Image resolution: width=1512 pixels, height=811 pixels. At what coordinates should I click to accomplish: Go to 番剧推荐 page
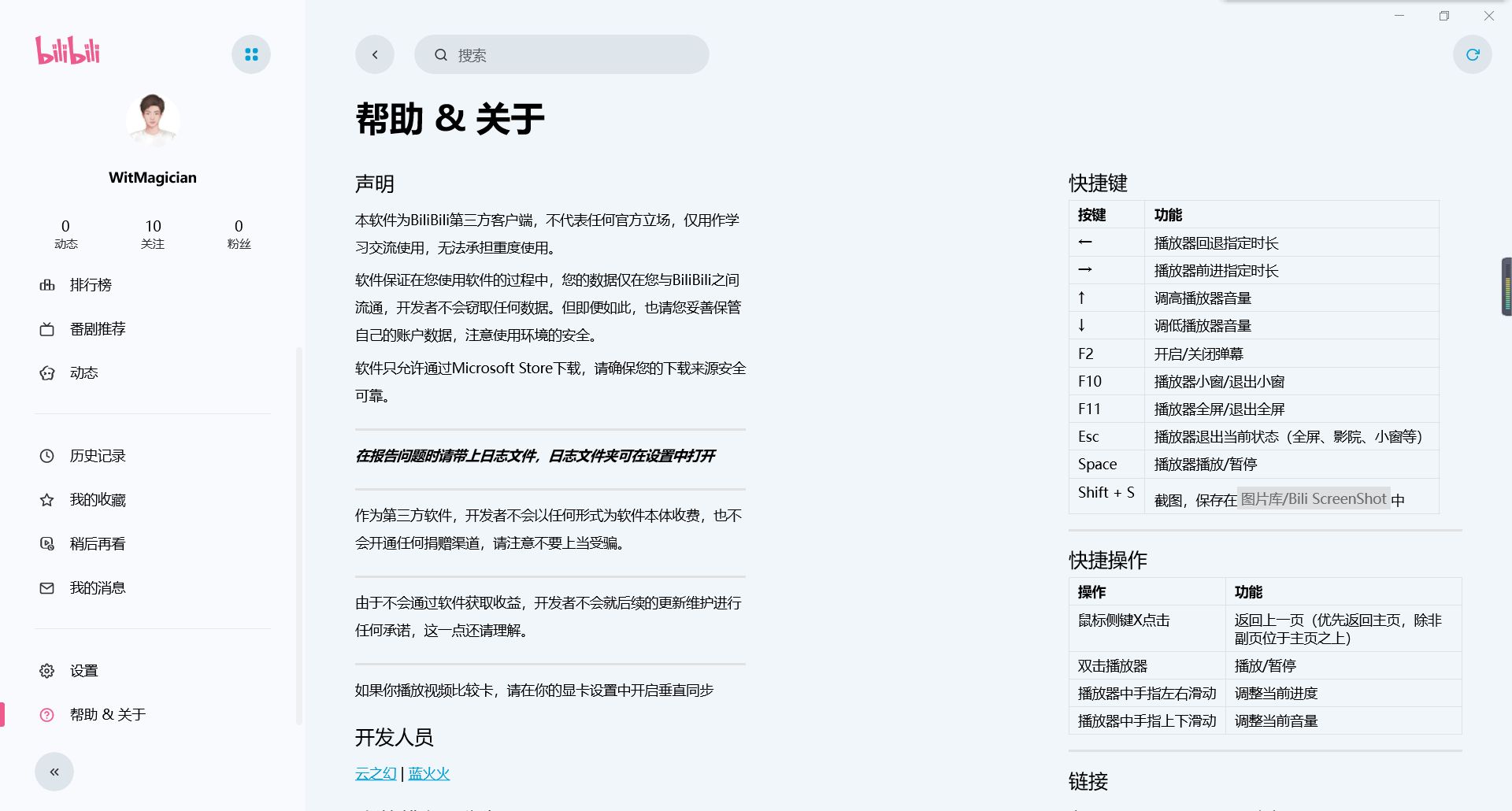(153, 329)
